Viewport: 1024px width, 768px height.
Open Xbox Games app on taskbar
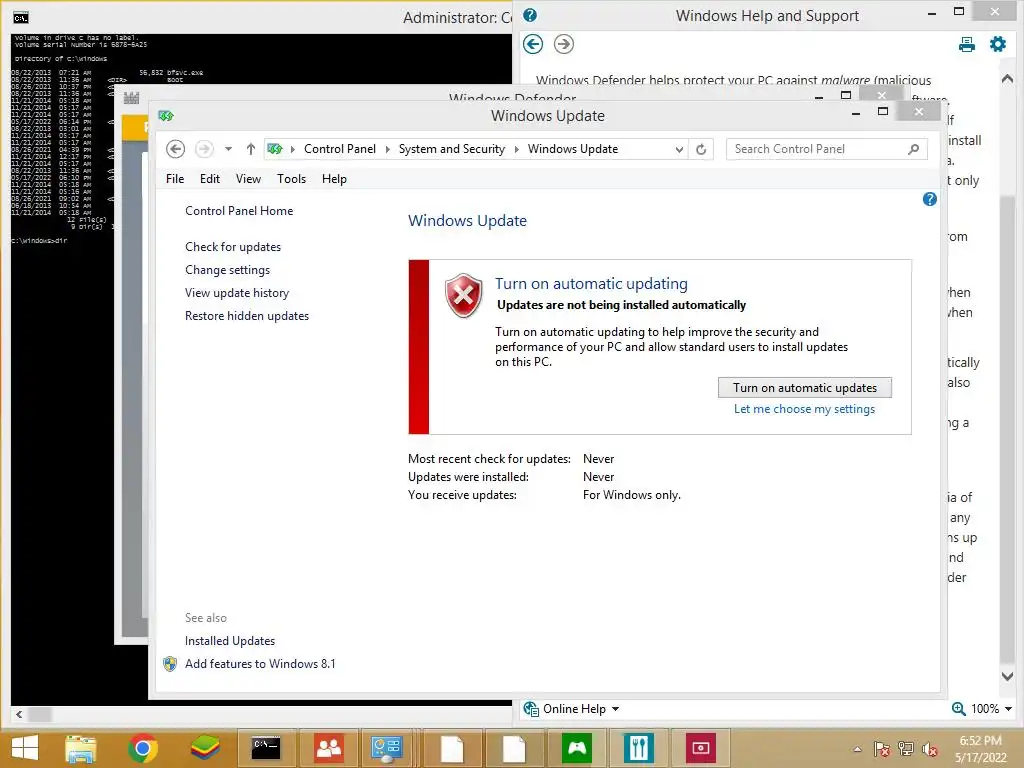(x=577, y=748)
